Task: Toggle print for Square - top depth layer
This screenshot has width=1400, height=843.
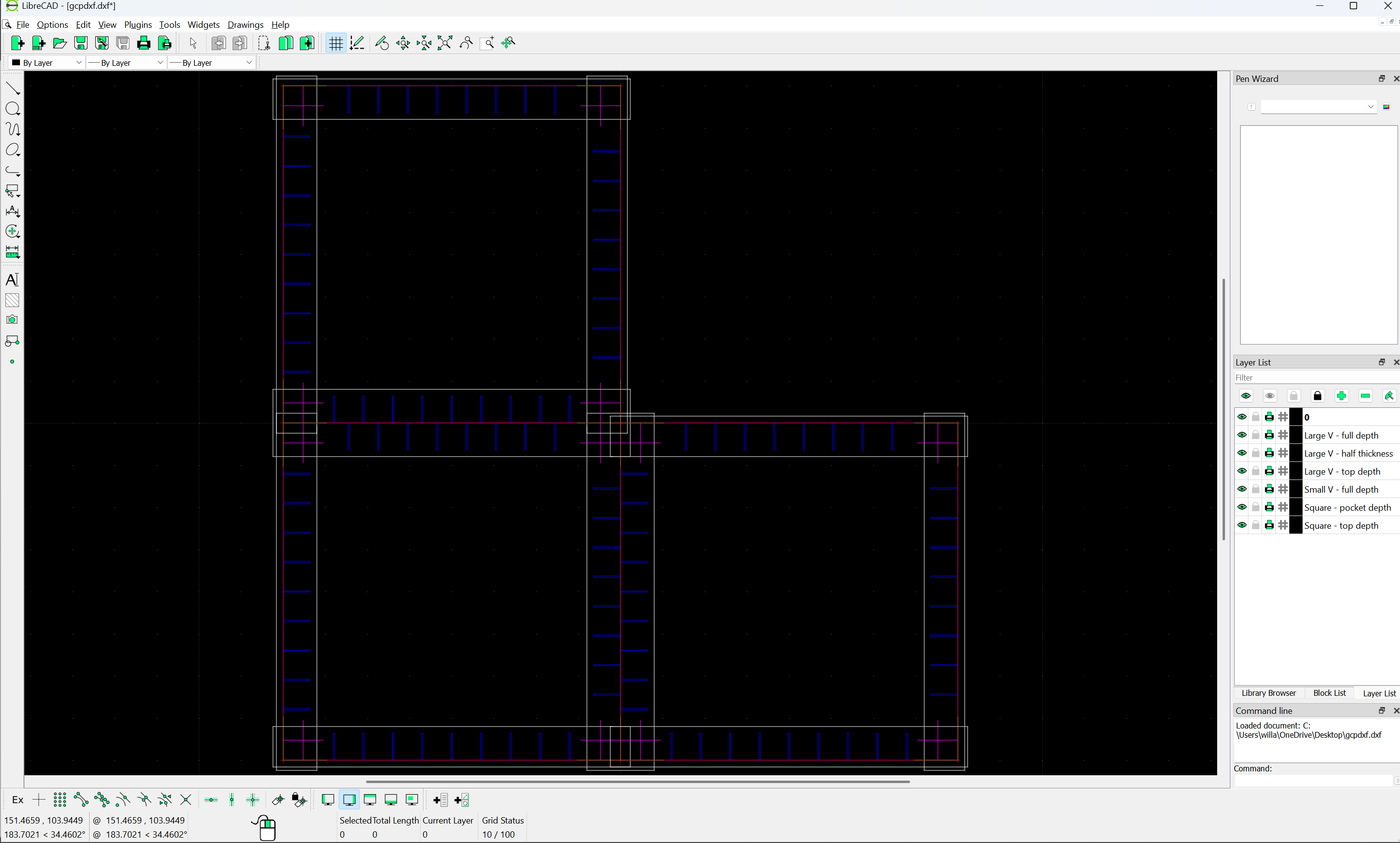Action: (1269, 525)
